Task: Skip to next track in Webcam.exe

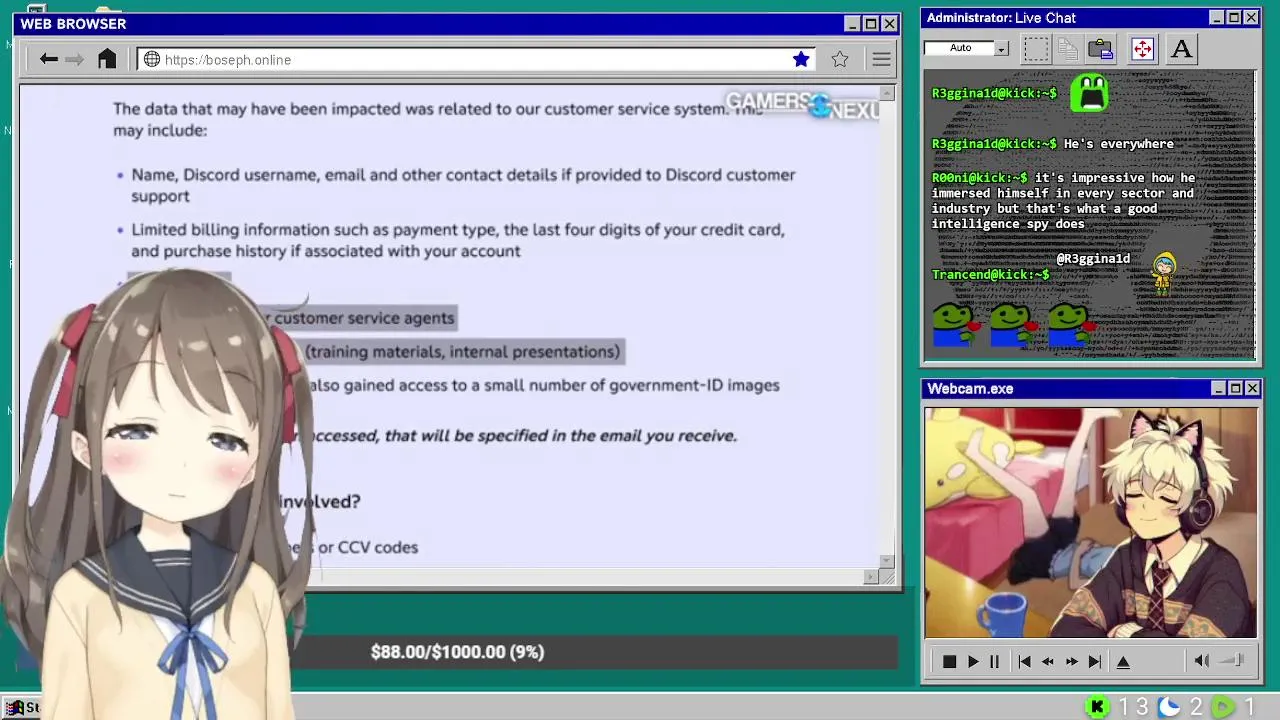Action: click(1095, 661)
